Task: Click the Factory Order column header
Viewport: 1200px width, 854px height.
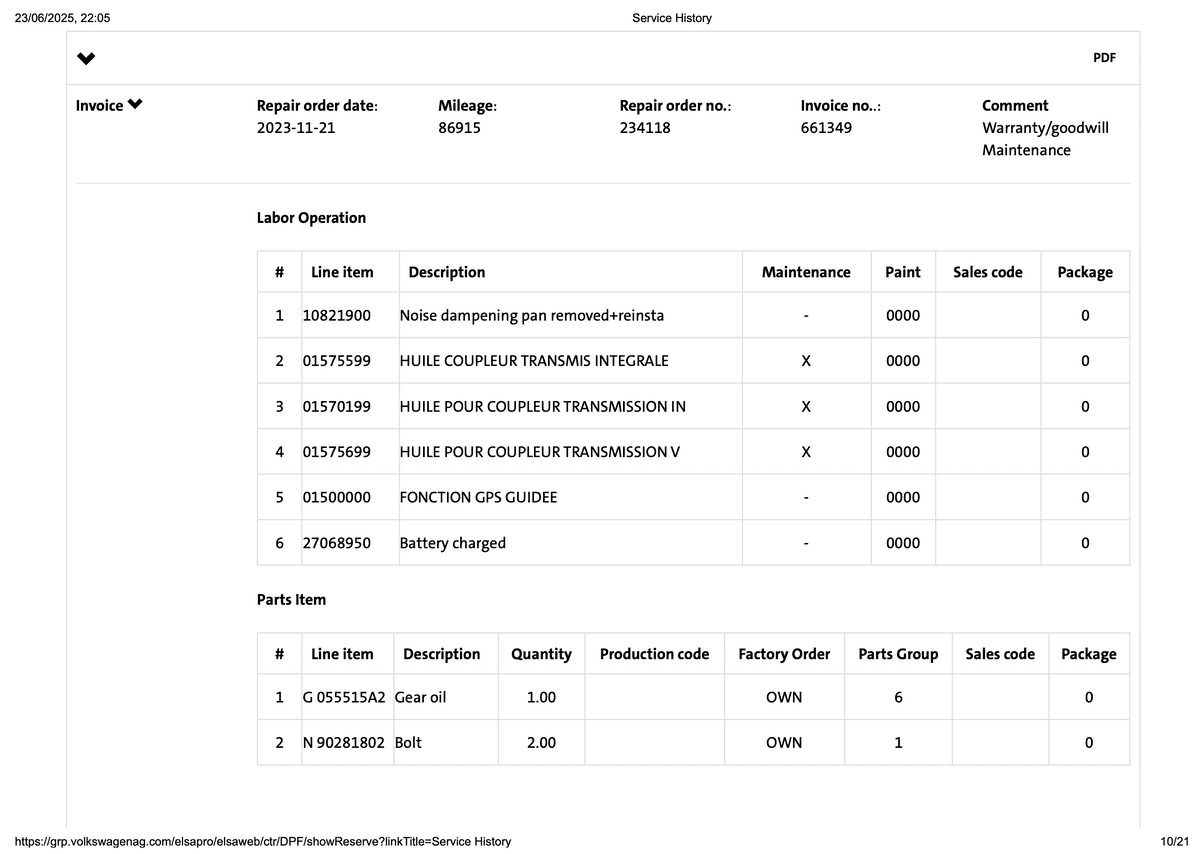Action: [784, 654]
